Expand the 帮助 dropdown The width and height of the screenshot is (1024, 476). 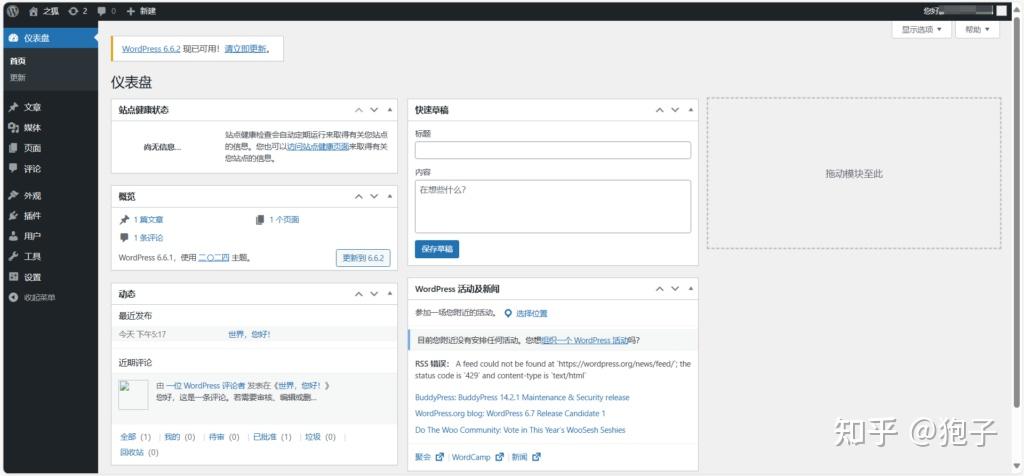click(x=977, y=29)
